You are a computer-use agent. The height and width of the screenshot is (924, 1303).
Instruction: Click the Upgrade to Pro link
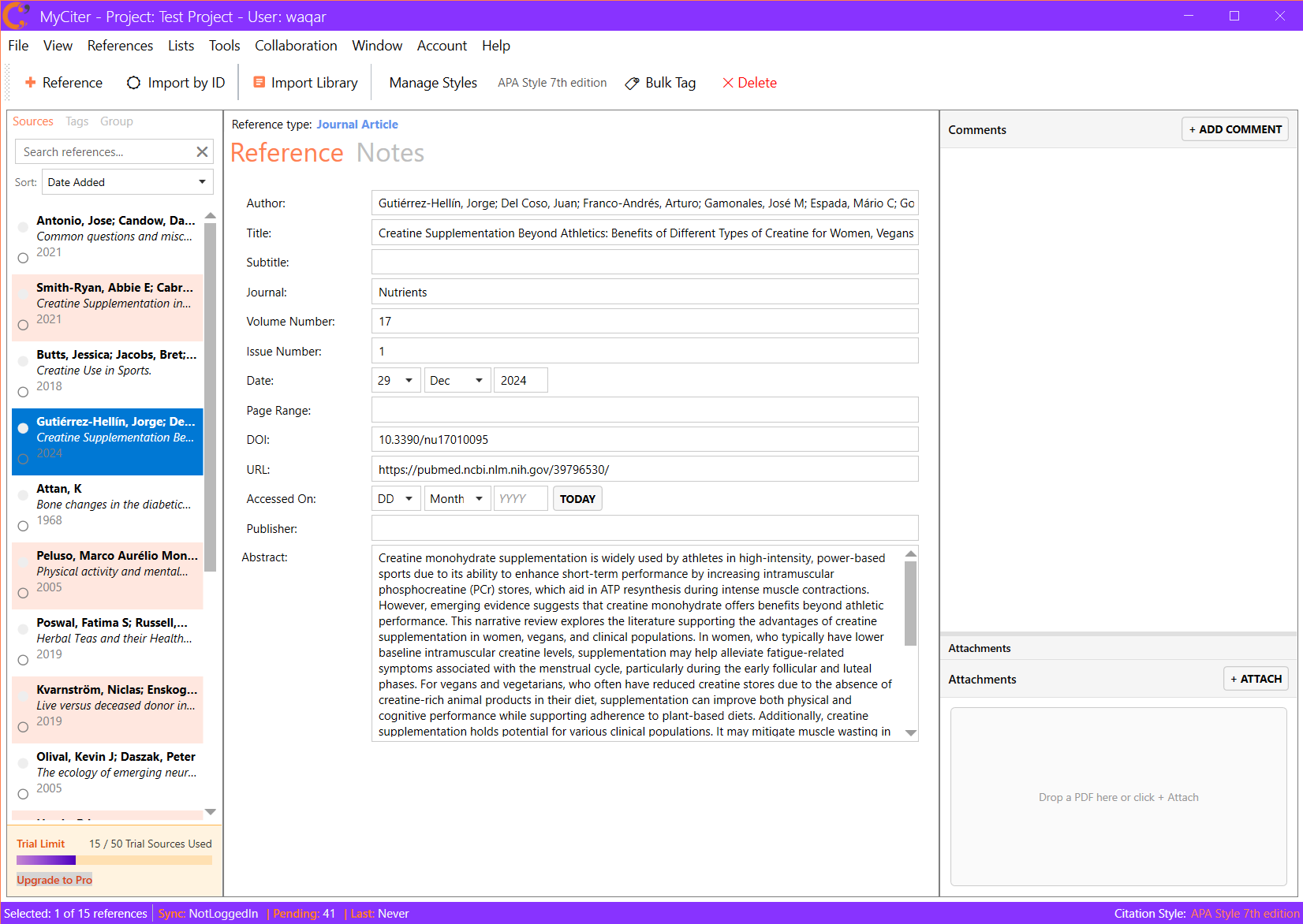point(54,880)
